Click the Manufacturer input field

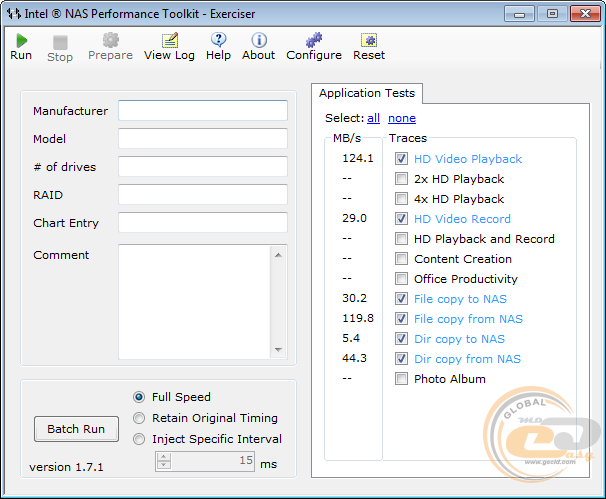tap(203, 111)
